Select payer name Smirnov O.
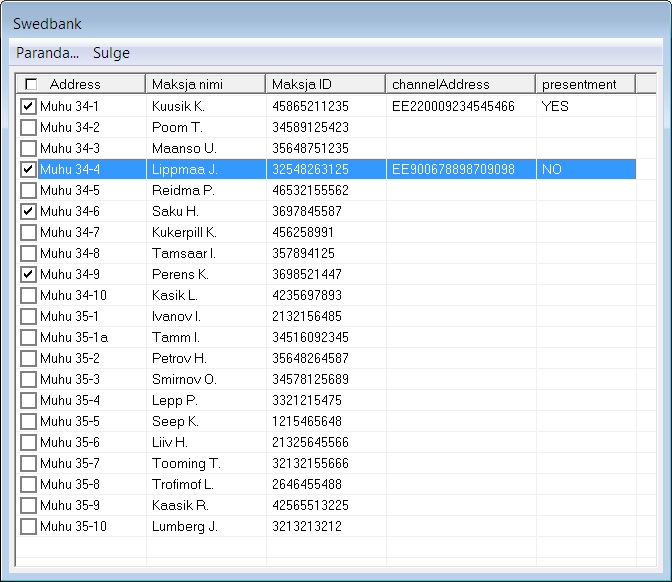 click(184, 379)
